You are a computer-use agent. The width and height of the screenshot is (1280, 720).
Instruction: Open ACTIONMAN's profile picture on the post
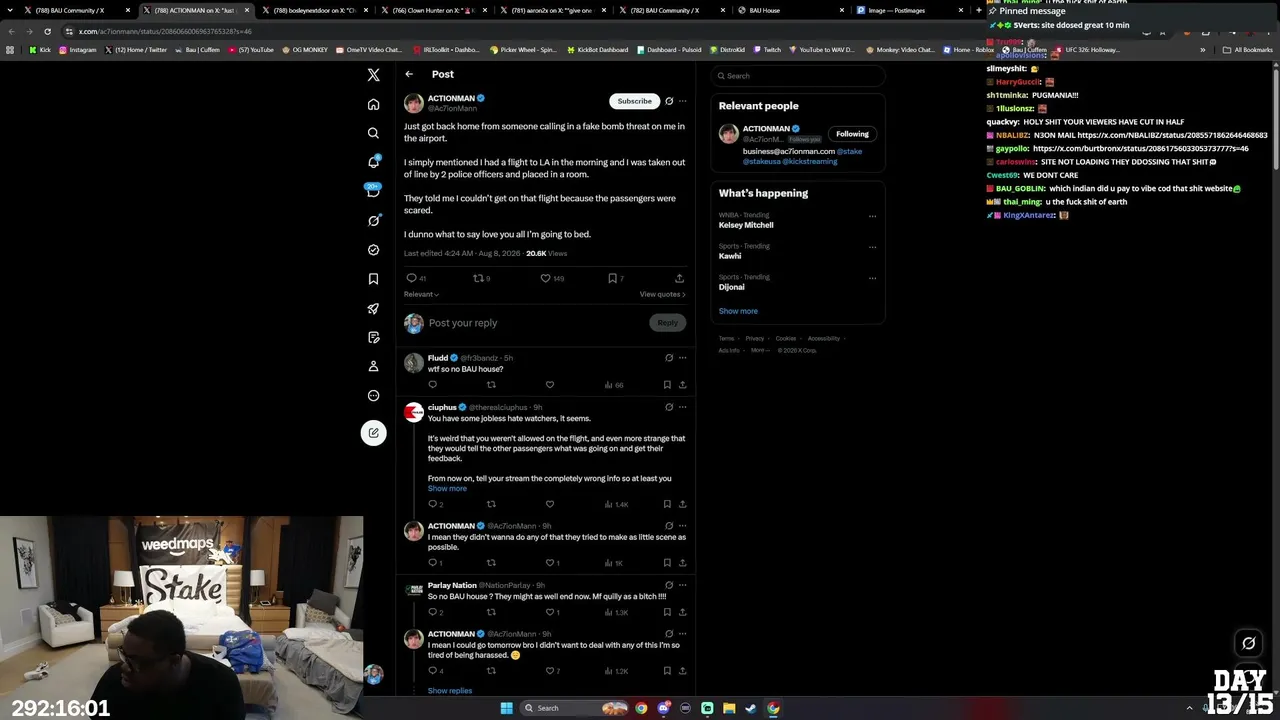tap(414, 104)
